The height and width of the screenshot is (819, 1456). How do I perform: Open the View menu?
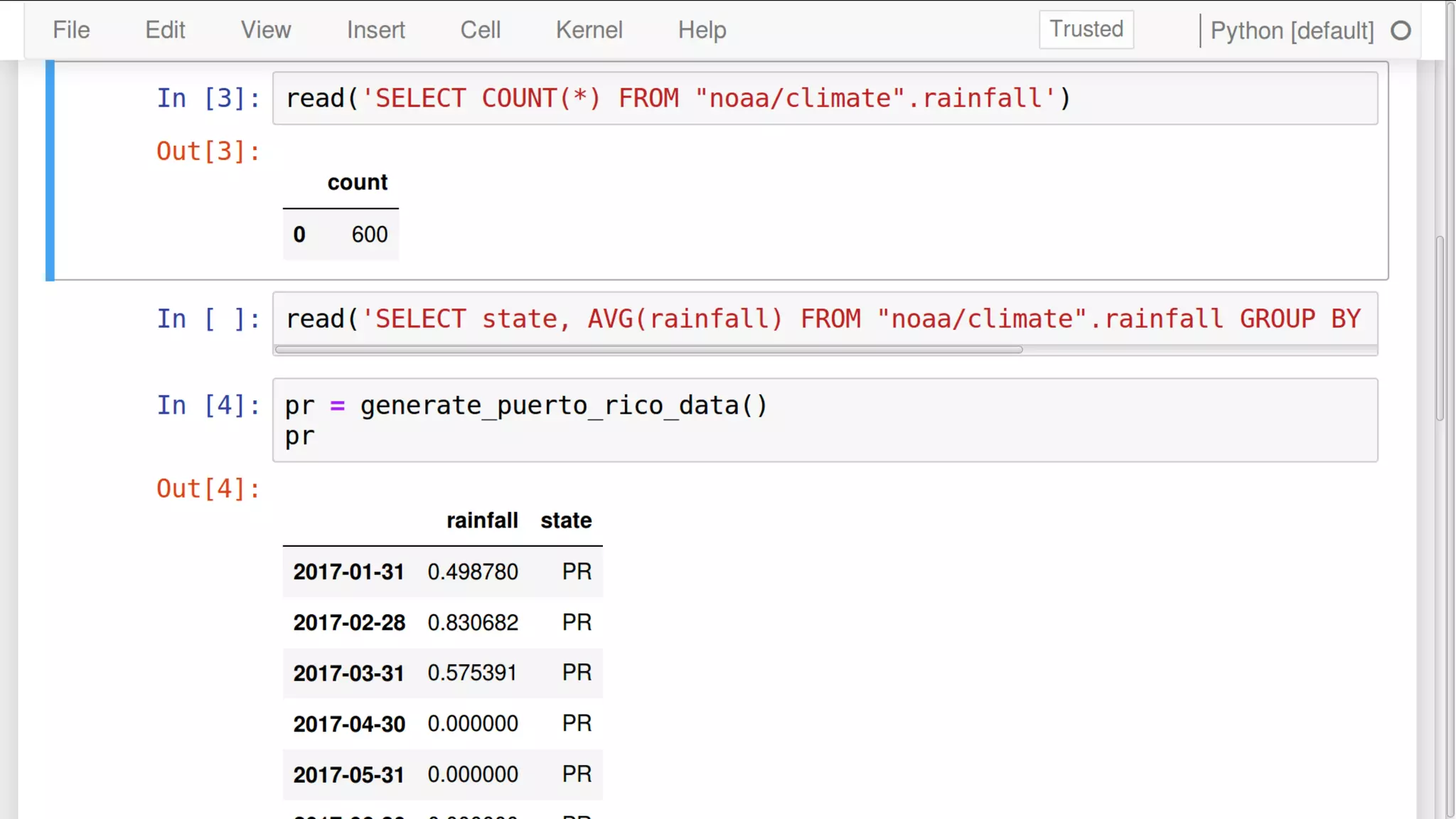pos(265,30)
